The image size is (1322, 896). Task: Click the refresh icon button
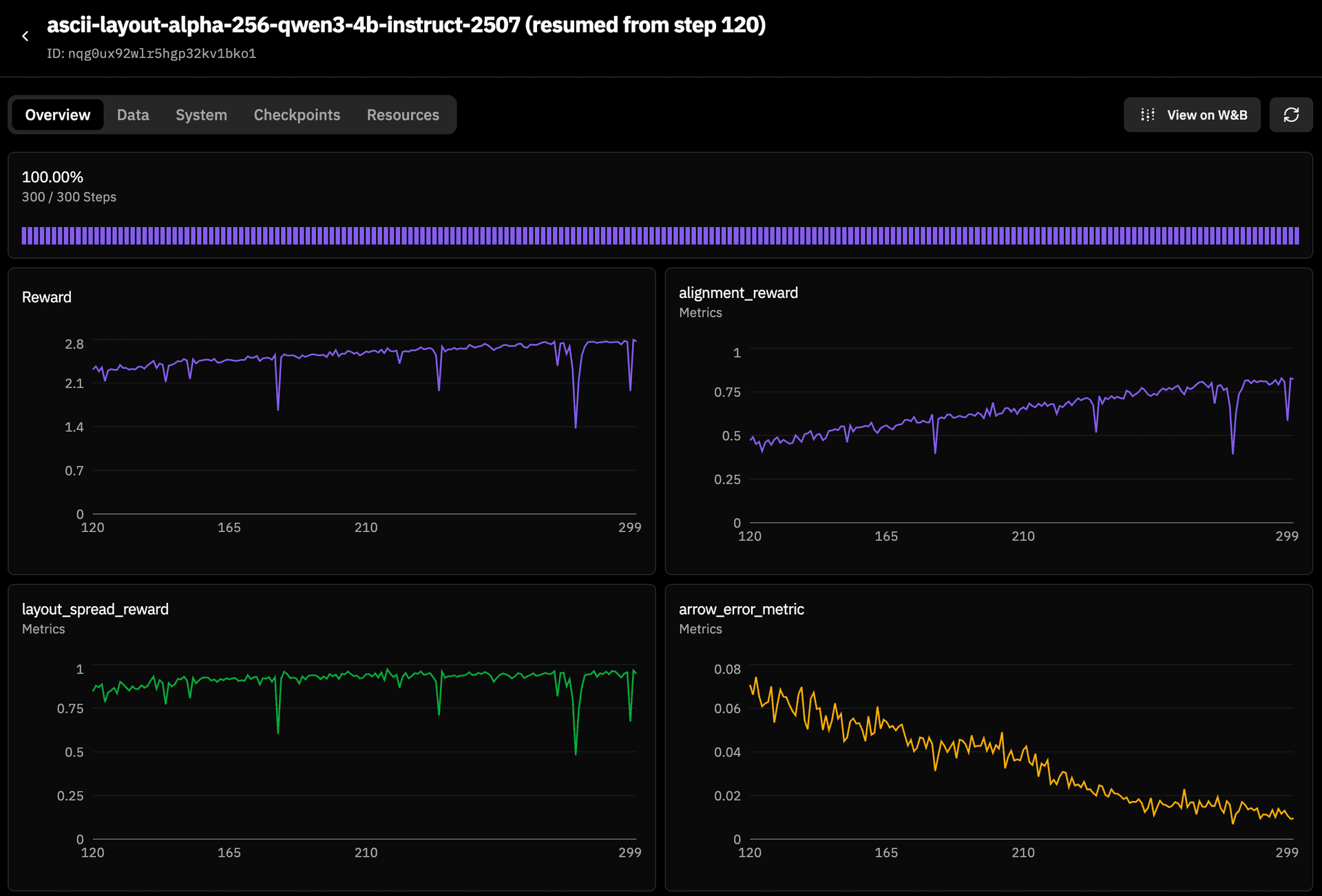point(1291,115)
